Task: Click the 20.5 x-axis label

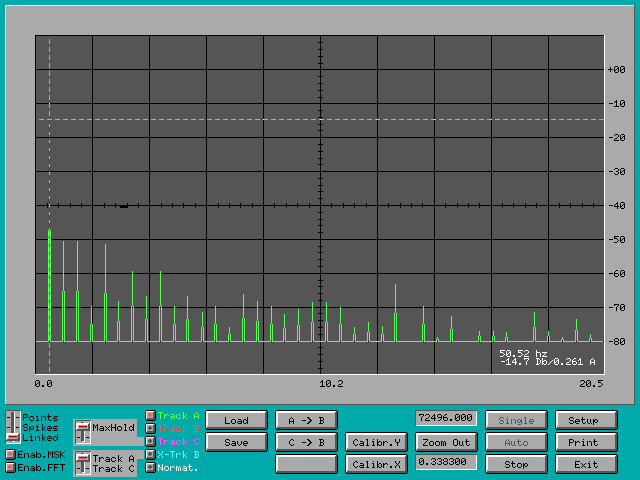Action: [x=591, y=384]
